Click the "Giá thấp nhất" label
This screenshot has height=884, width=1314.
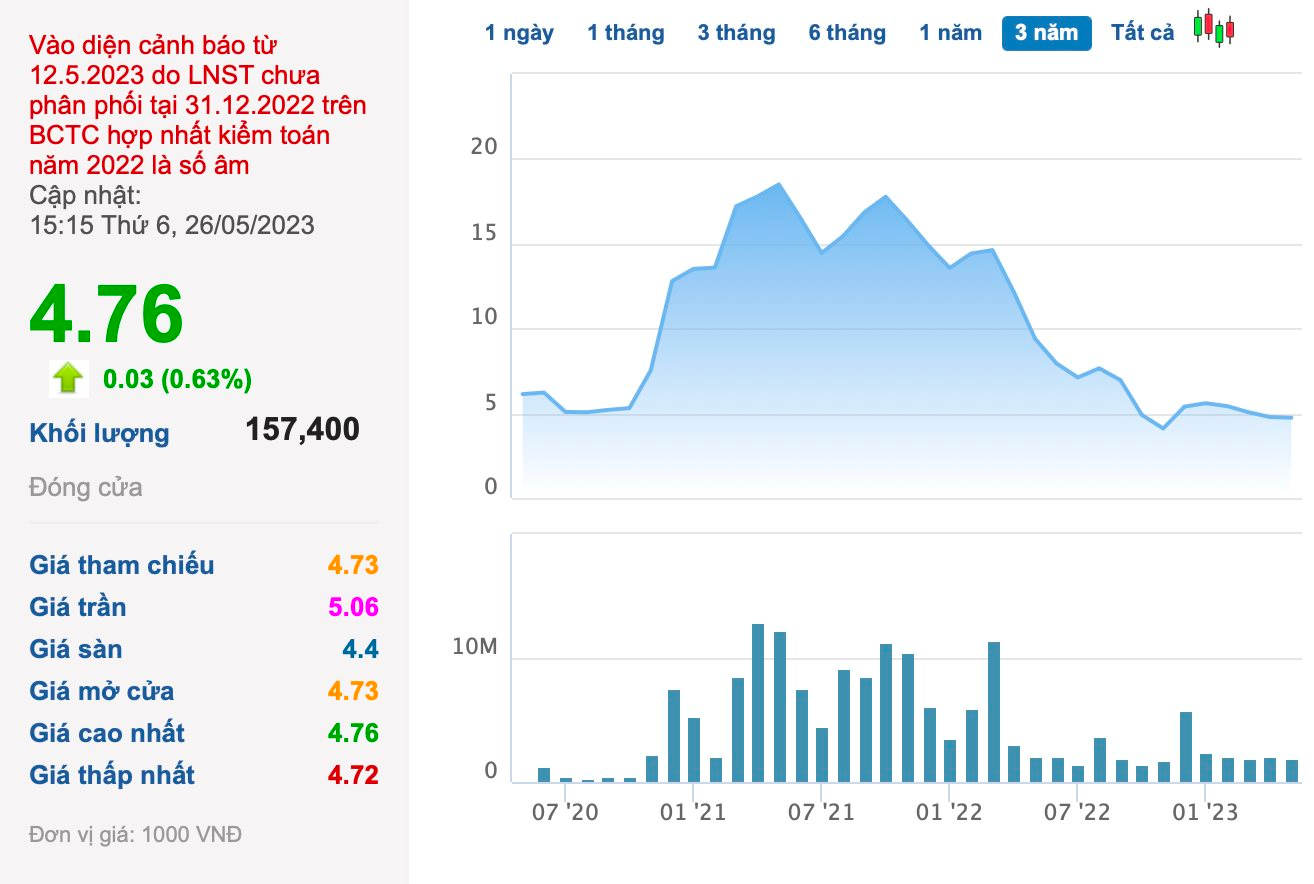(112, 775)
